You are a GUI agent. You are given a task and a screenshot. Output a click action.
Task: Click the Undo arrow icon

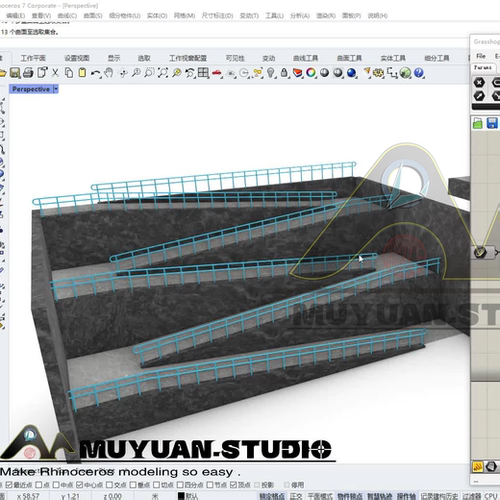[96, 73]
